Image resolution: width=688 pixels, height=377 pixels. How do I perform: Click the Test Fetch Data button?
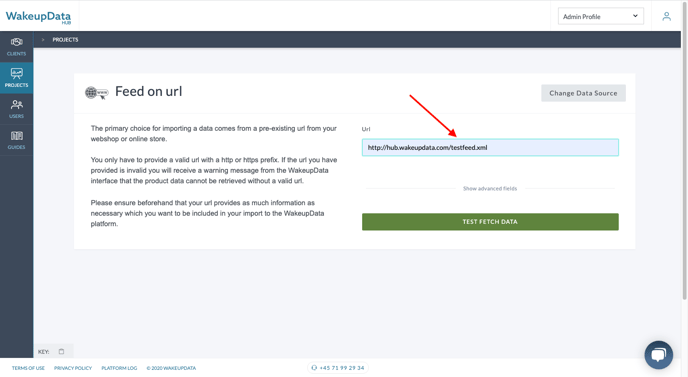(490, 222)
